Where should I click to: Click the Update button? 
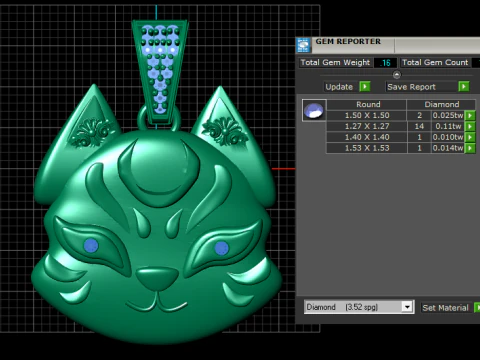(x=339, y=87)
